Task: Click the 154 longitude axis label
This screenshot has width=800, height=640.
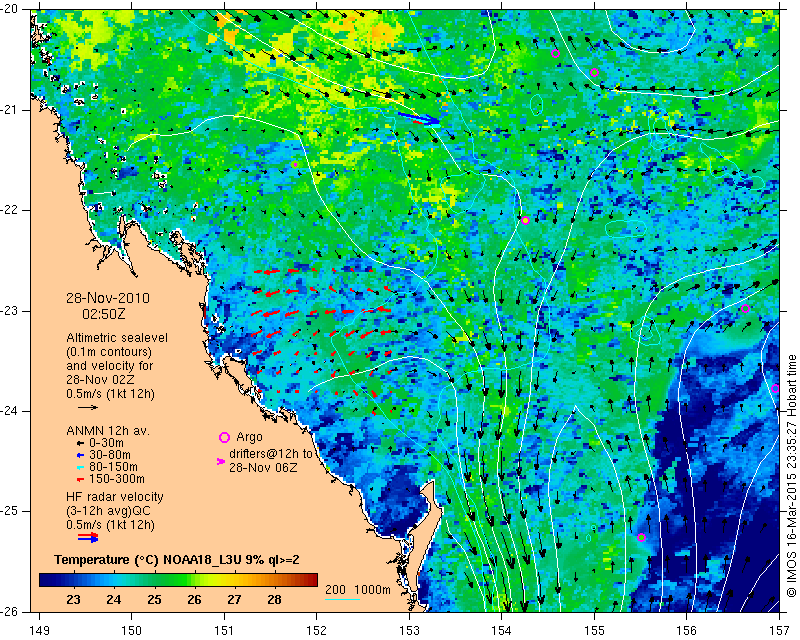Action: click(502, 631)
